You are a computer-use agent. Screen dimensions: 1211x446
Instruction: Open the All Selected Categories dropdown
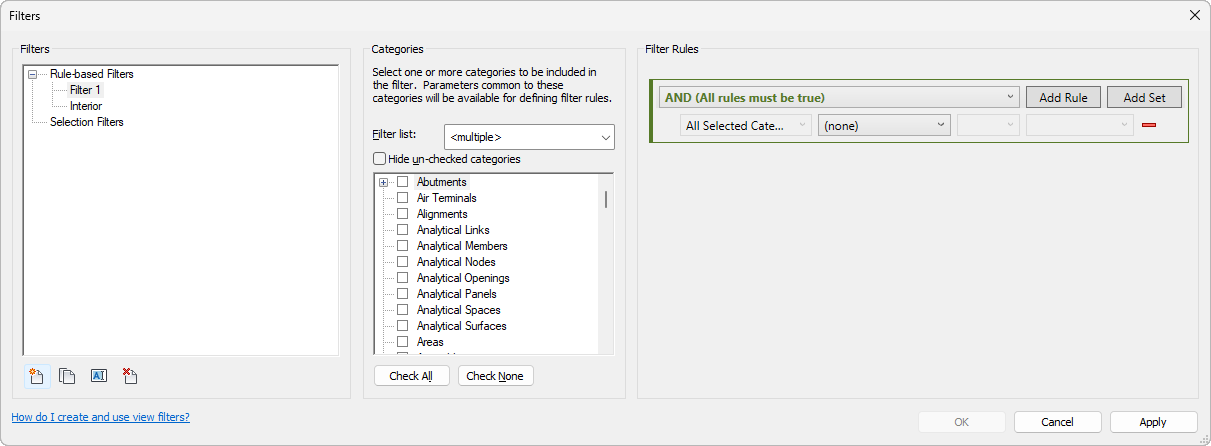tap(745, 126)
